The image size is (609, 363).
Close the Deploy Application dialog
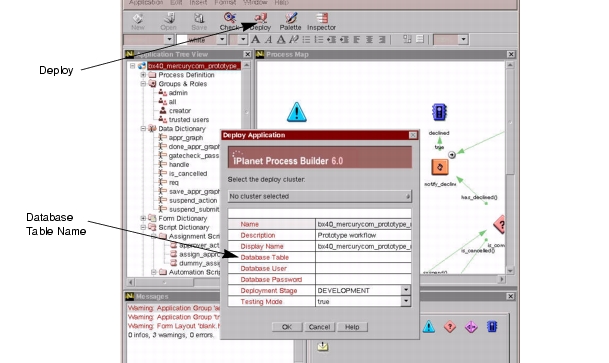[413, 135]
